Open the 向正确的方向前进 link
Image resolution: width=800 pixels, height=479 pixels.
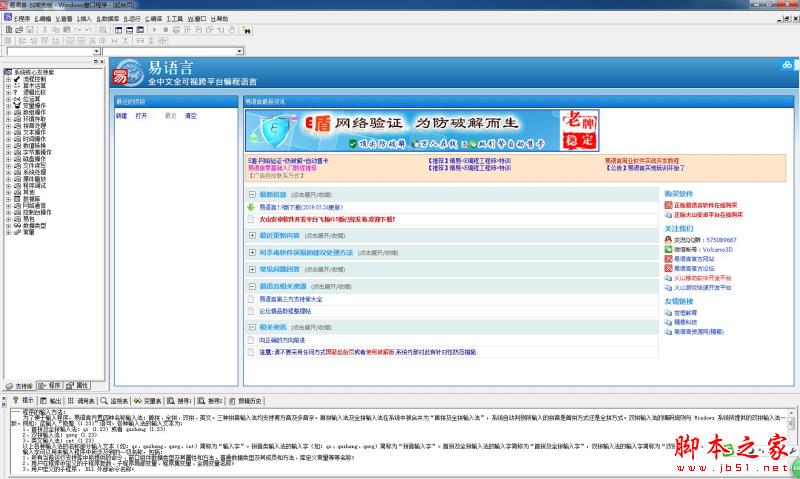(x=282, y=340)
